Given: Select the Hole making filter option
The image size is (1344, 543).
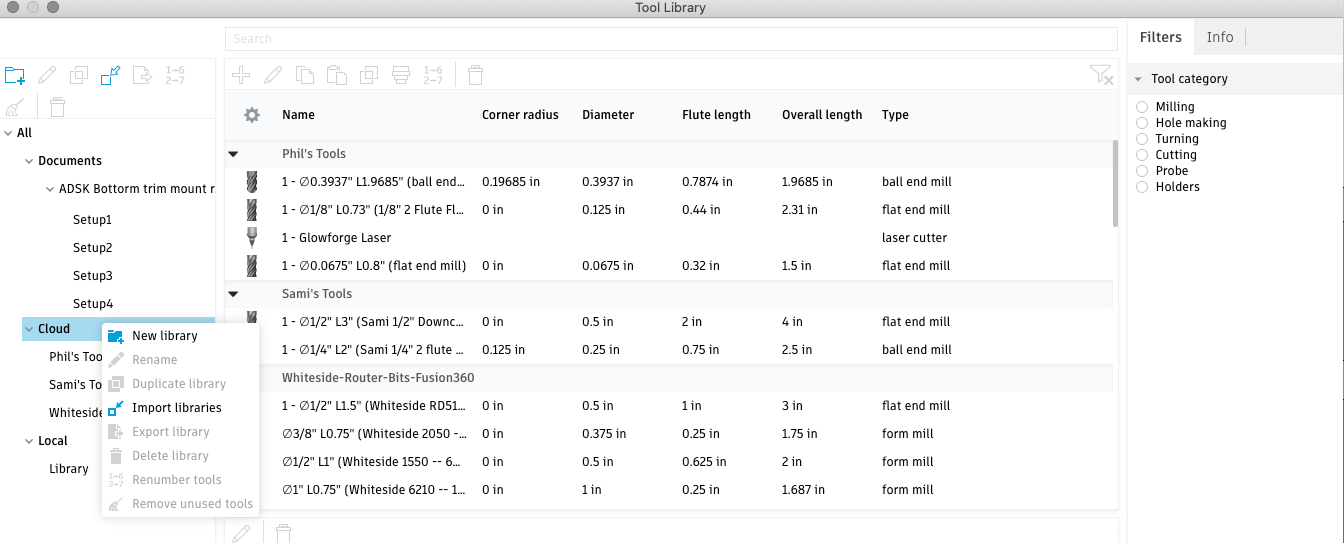Looking at the screenshot, I should (x=1142, y=123).
